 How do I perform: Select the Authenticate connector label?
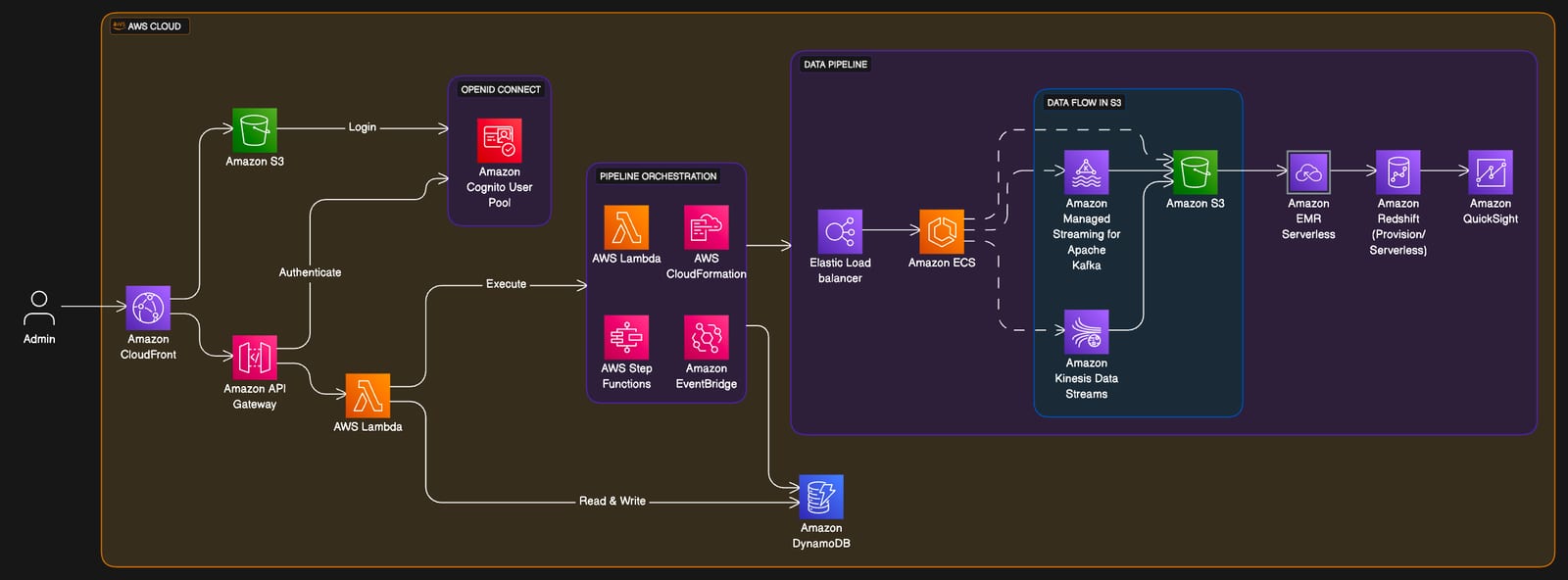[310, 272]
